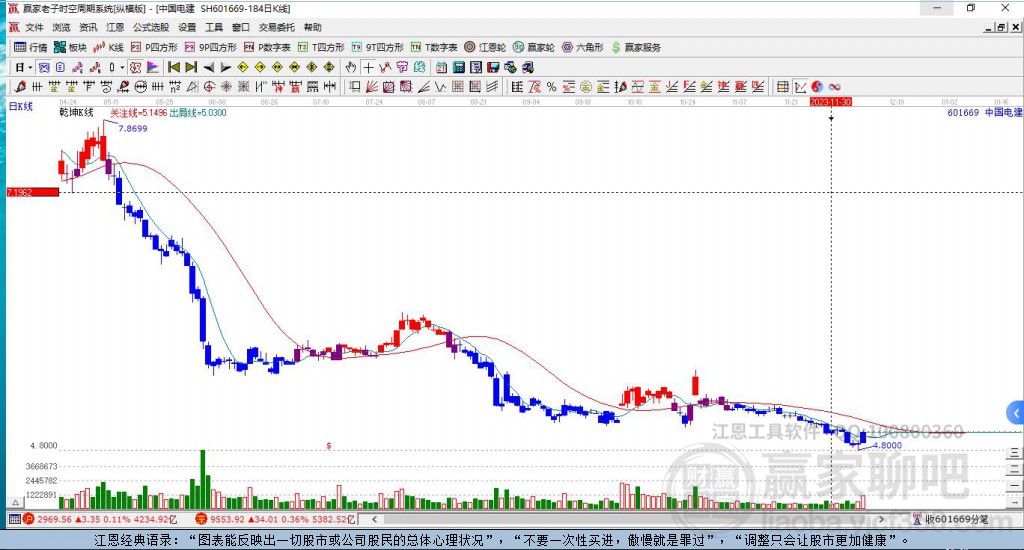Image resolution: width=1024 pixels, height=550 pixels.
Task: Open the P数字表 tool
Action: pos(267,47)
